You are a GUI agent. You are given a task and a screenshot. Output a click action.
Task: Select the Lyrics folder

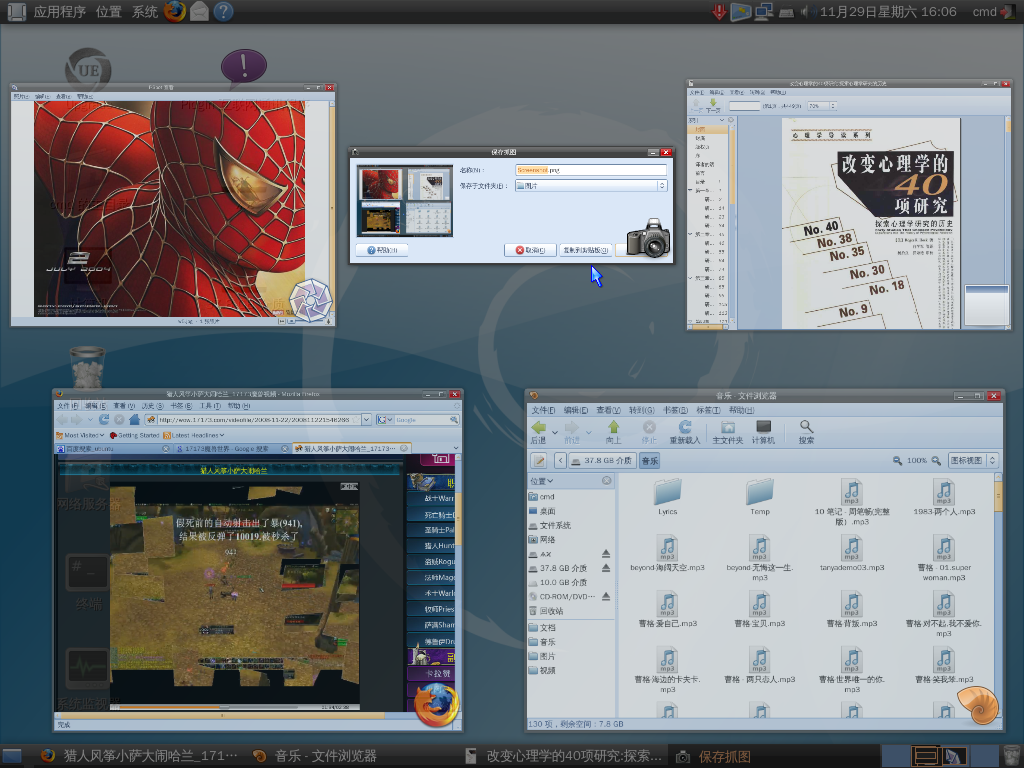click(x=667, y=498)
